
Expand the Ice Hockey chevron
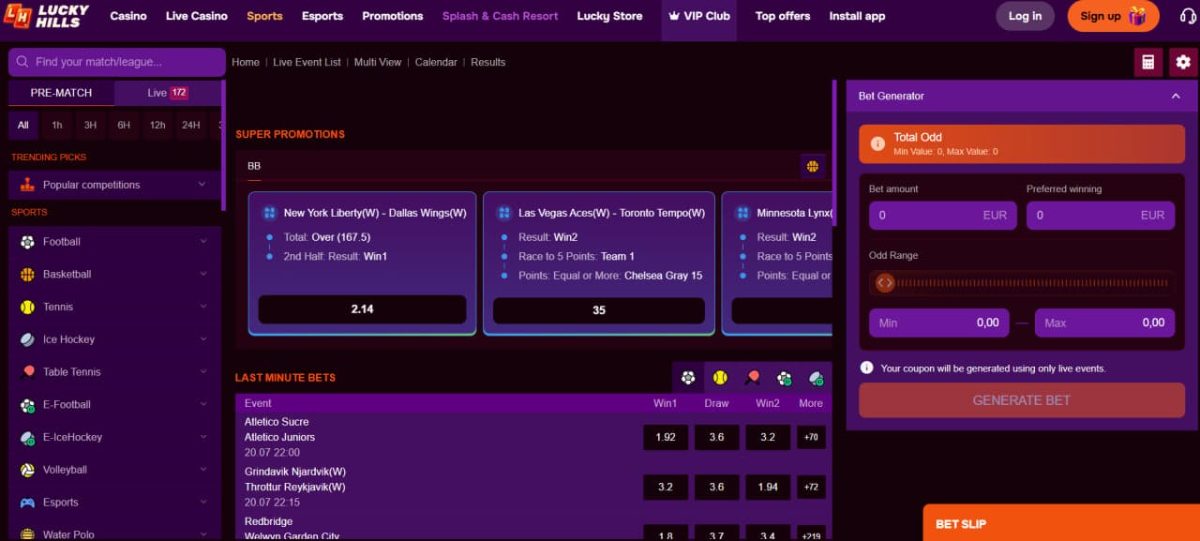click(x=202, y=340)
